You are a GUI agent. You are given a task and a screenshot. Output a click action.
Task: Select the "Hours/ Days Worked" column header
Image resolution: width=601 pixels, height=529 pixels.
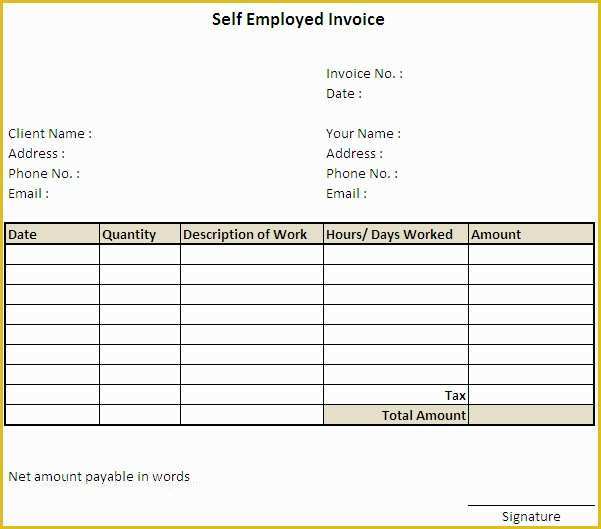[x=396, y=234]
